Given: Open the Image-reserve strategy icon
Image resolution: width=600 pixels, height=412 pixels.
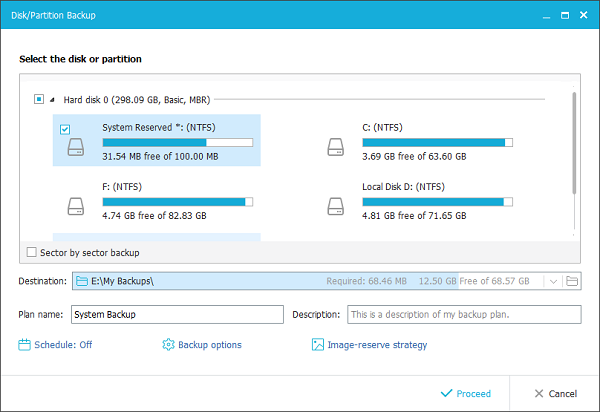Looking at the screenshot, I should pos(318,345).
